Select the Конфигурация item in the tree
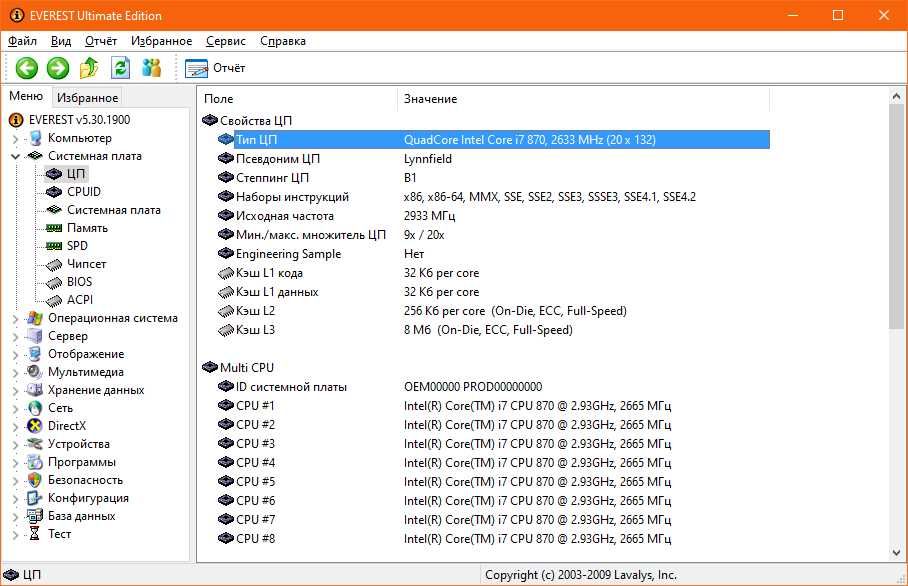Screen dimensions: 908x586 tap(89, 498)
